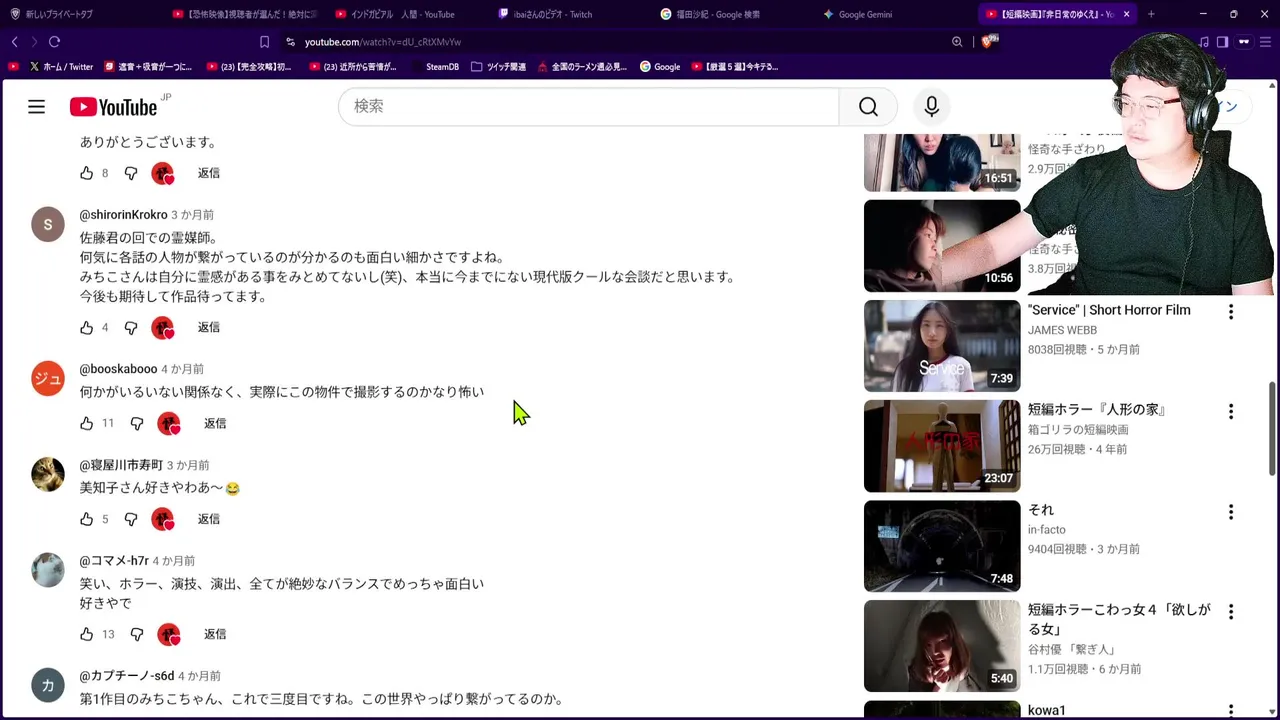Open @shirorinKrokro channel from the username

tap(123, 215)
